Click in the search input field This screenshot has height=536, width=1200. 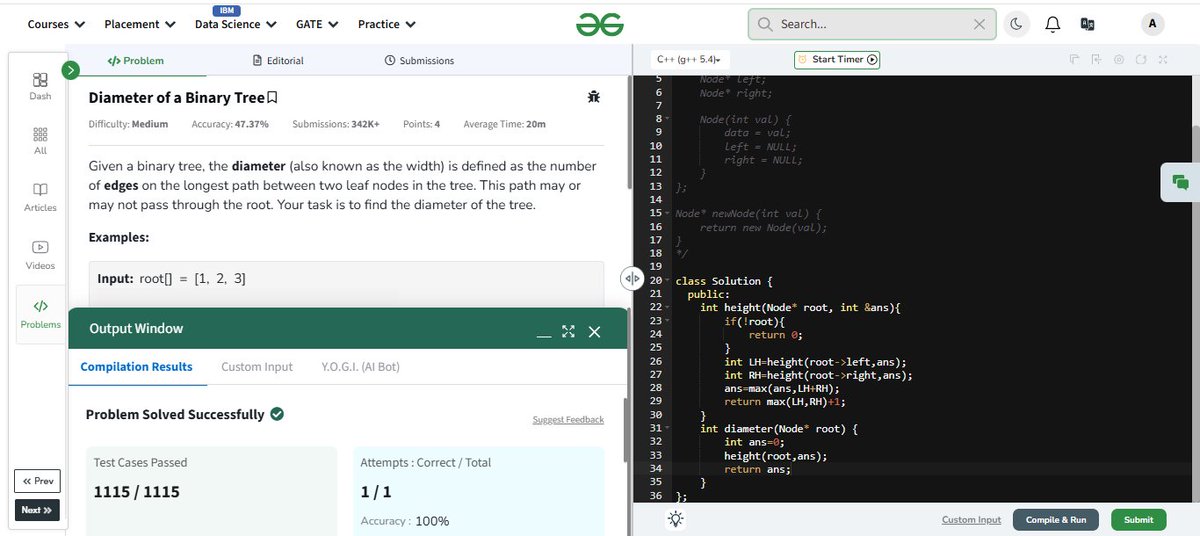[870, 24]
